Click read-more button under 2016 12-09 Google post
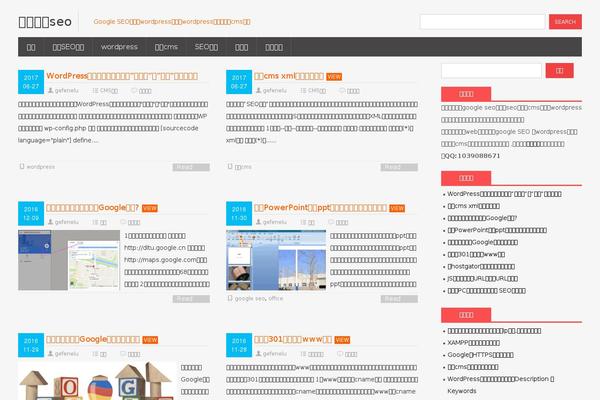 191,299
